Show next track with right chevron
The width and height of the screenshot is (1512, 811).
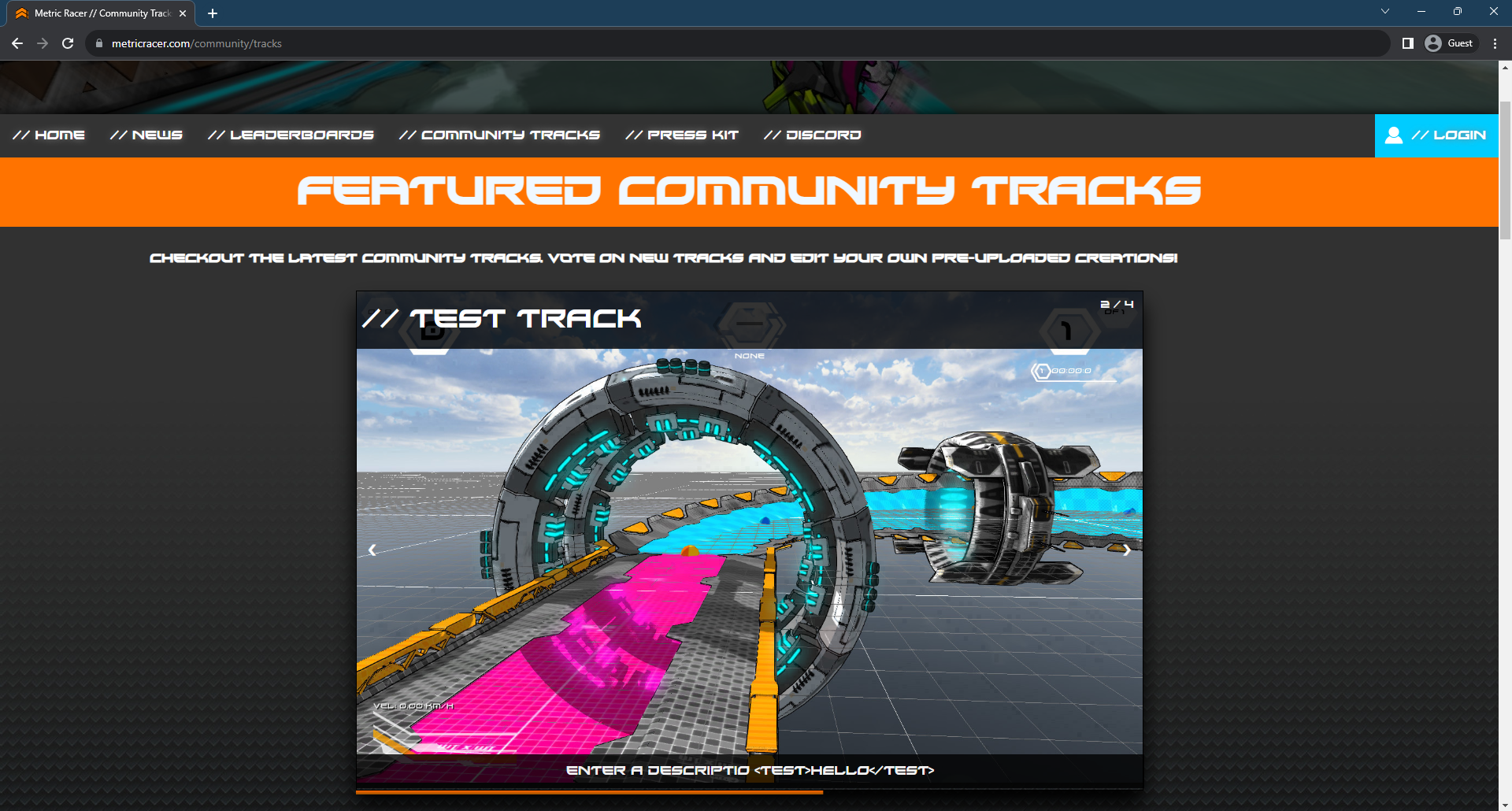point(1126,550)
